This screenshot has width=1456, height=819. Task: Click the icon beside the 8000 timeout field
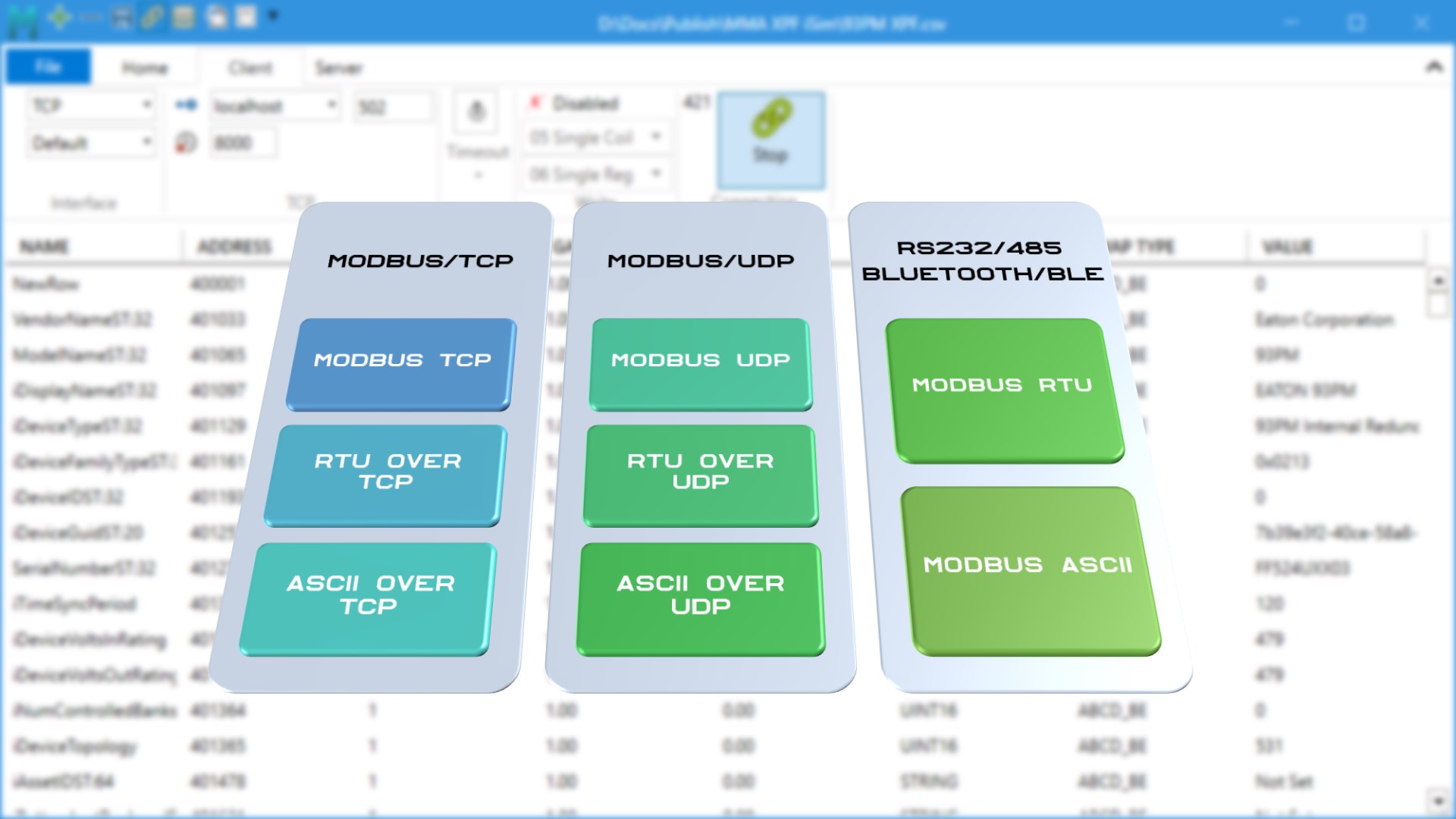click(186, 143)
